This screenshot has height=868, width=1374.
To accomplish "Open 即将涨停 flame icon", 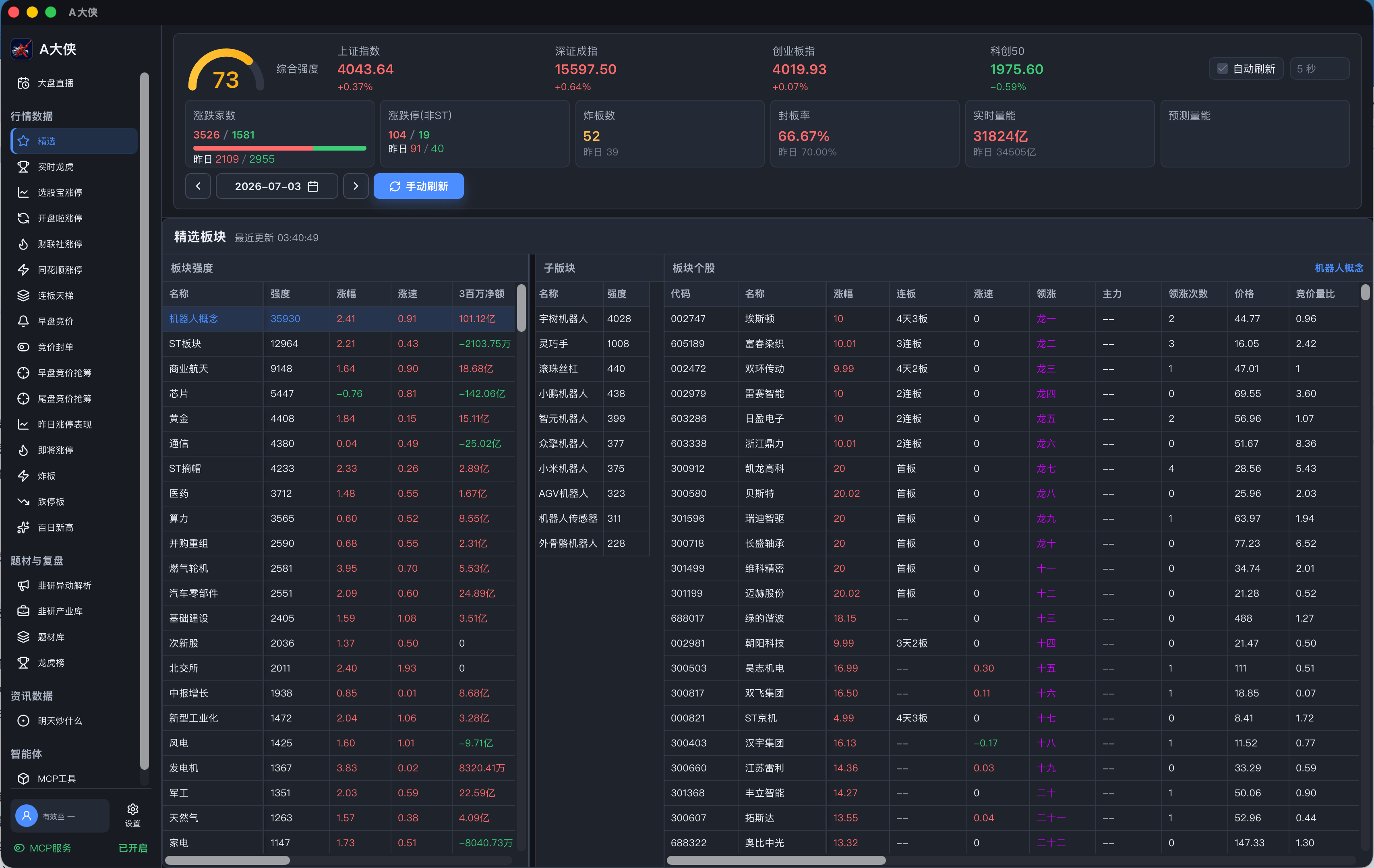I will click(23, 450).
